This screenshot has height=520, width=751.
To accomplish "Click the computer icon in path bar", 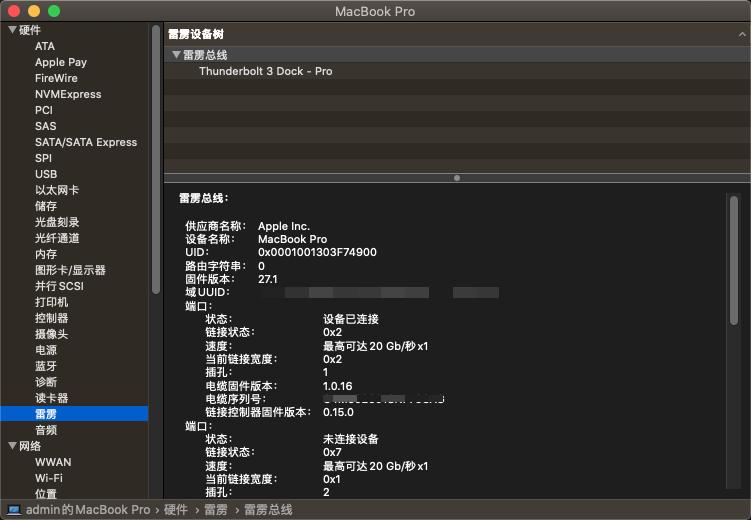I will pyautogui.click(x=14, y=510).
